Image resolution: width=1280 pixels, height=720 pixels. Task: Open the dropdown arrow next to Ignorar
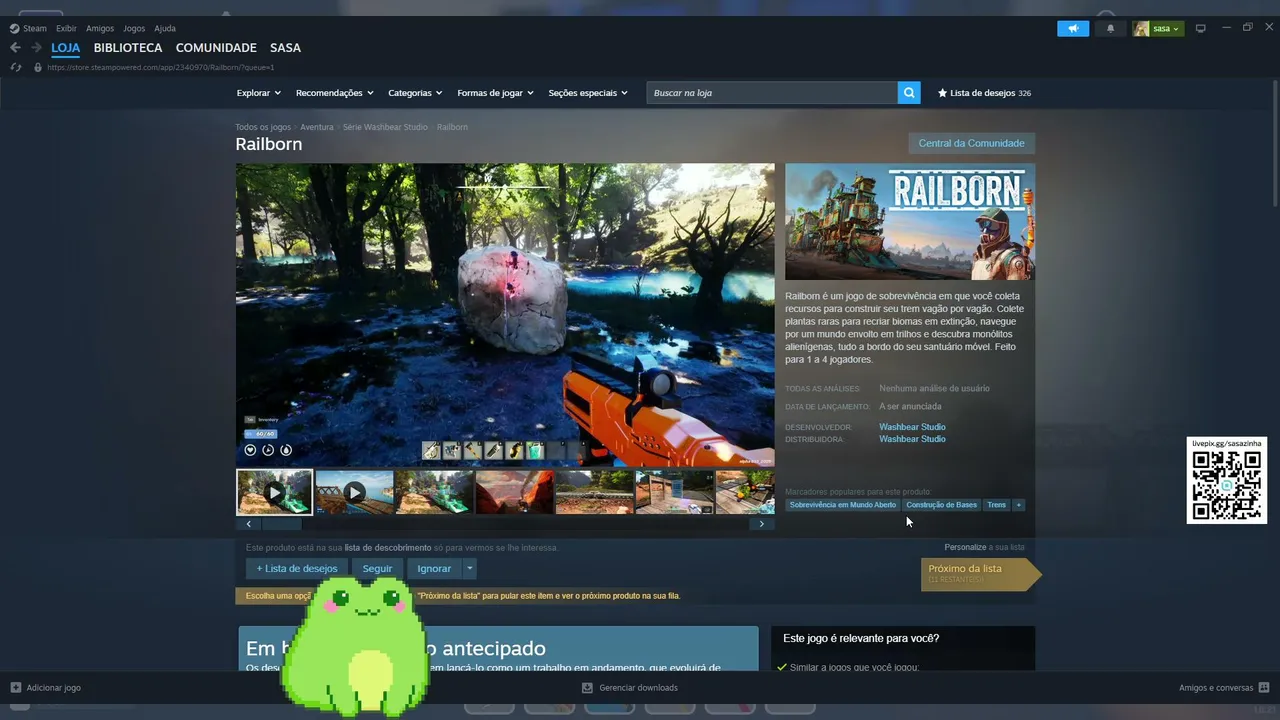coord(469,568)
